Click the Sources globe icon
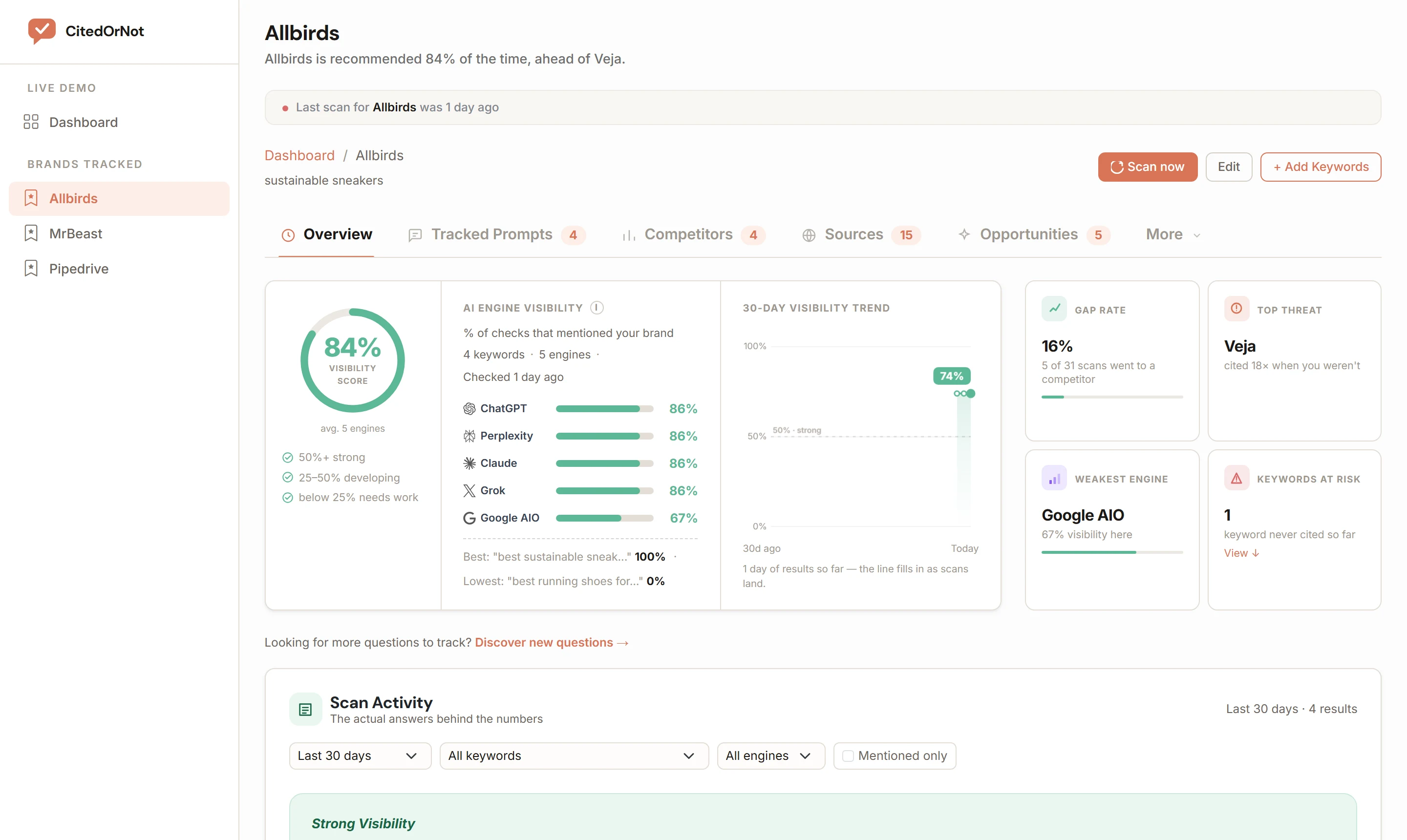1407x840 pixels. (x=809, y=235)
